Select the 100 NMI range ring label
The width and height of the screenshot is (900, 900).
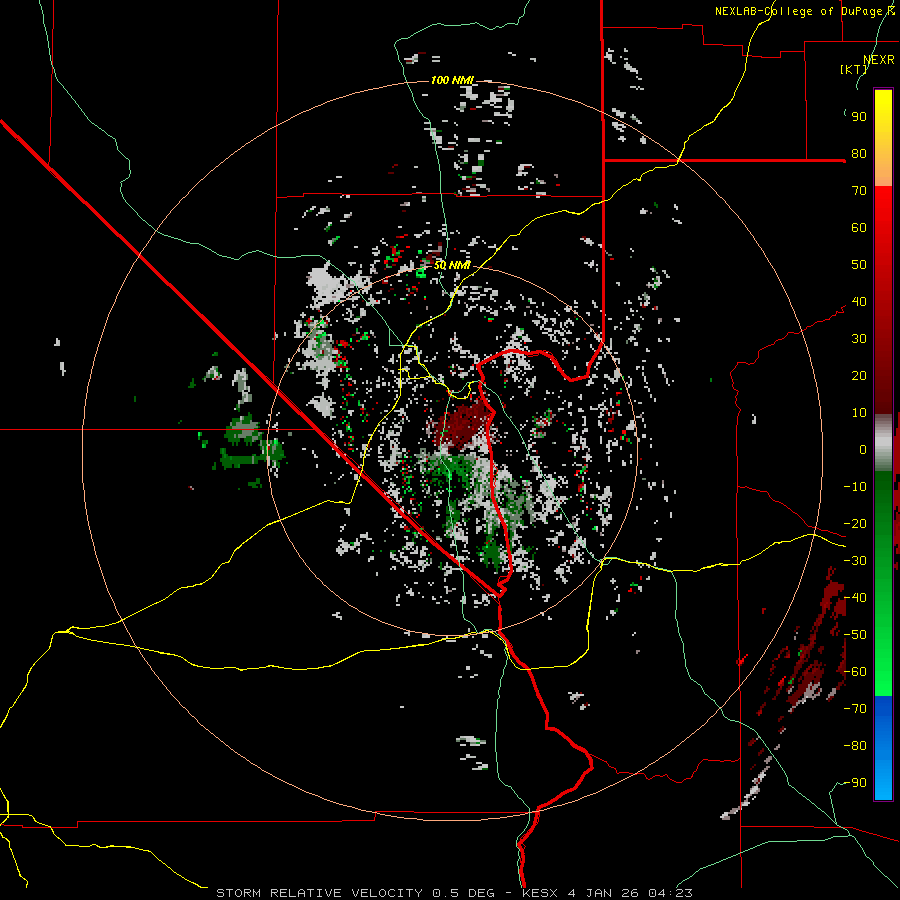tap(452, 80)
